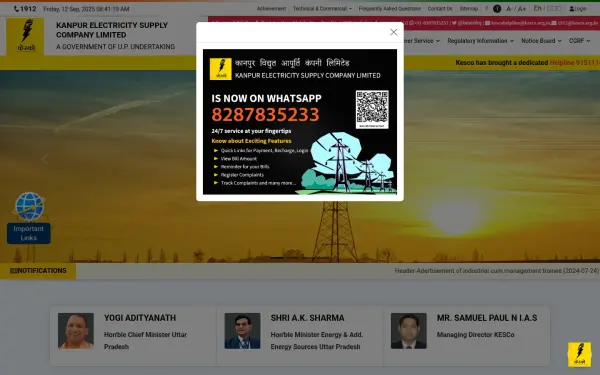Click the Twitter handle in red bar

click(466, 23)
